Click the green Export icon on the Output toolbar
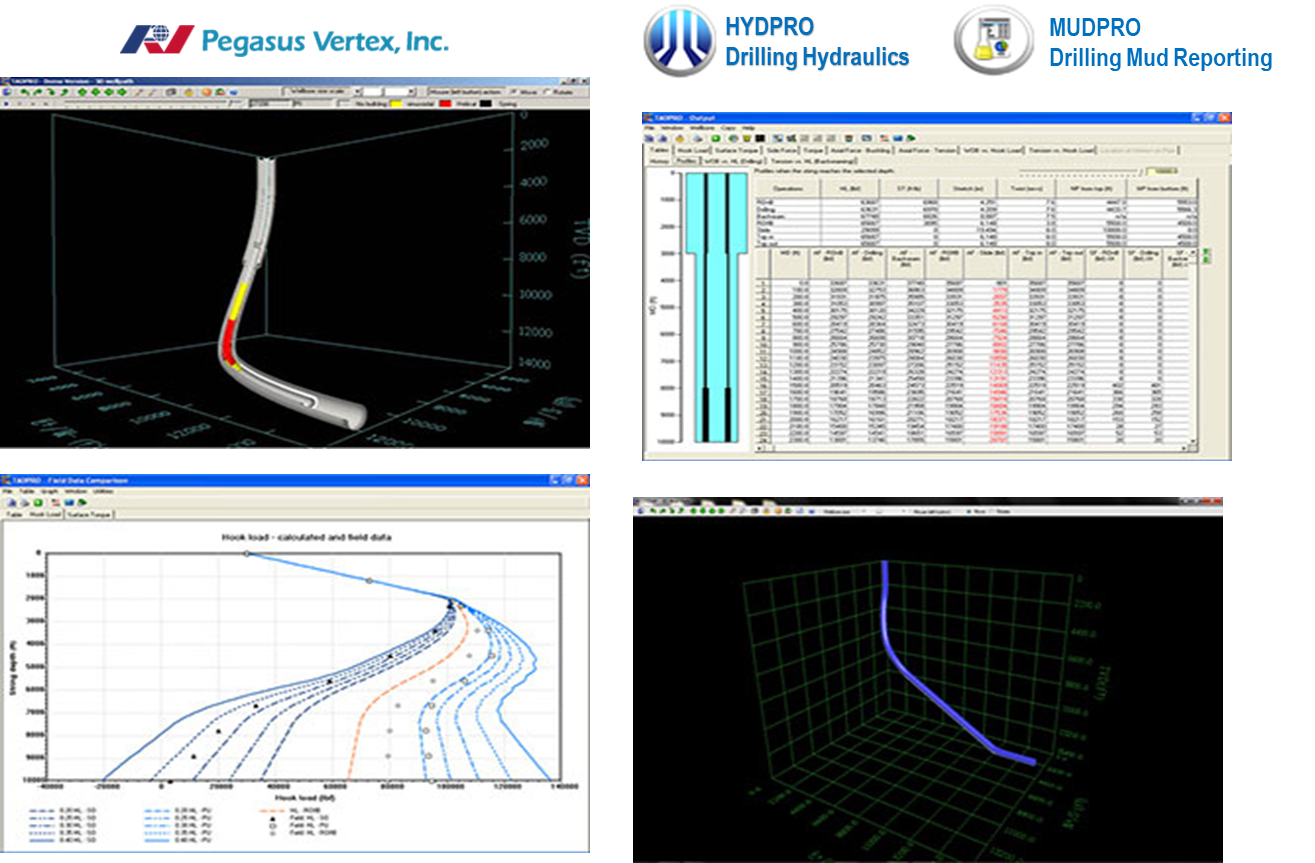This screenshot has width=1315, height=863. (715, 137)
